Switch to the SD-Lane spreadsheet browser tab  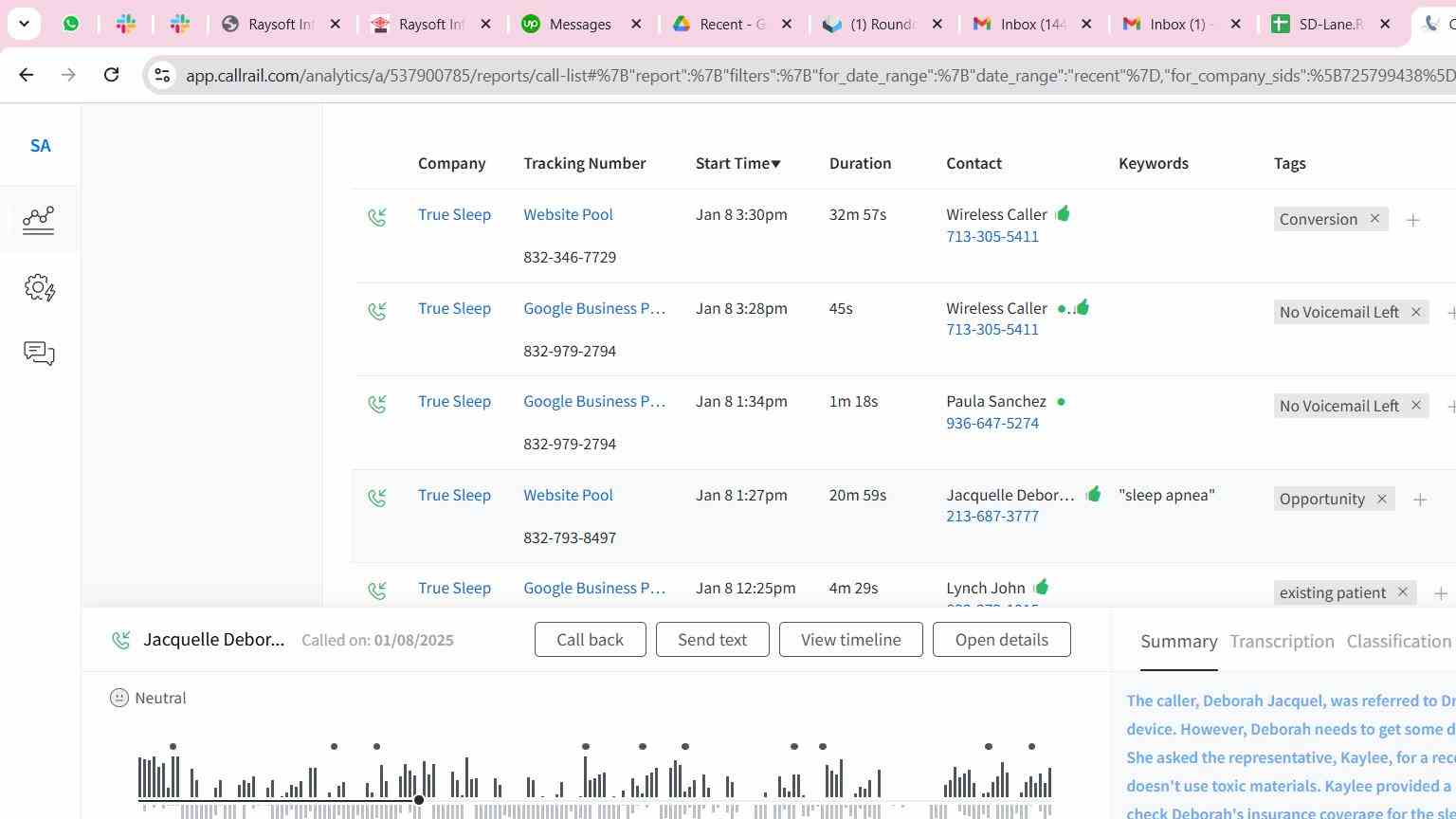coord(1331,24)
